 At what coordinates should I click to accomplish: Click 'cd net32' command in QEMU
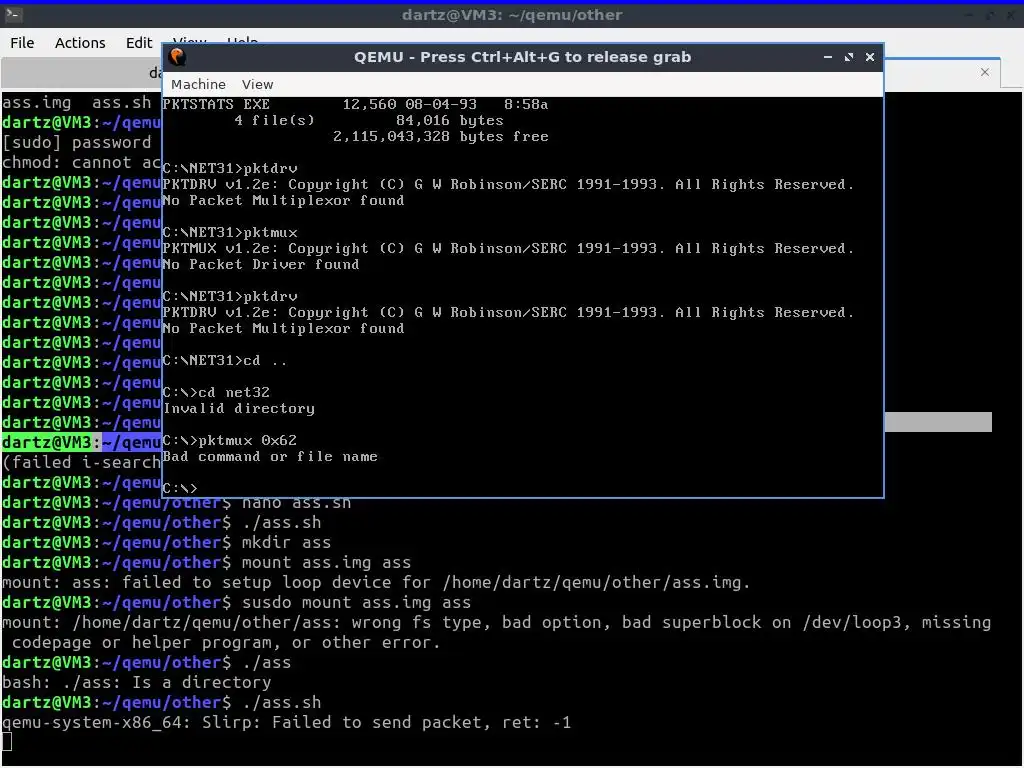(x=216, y=392)
